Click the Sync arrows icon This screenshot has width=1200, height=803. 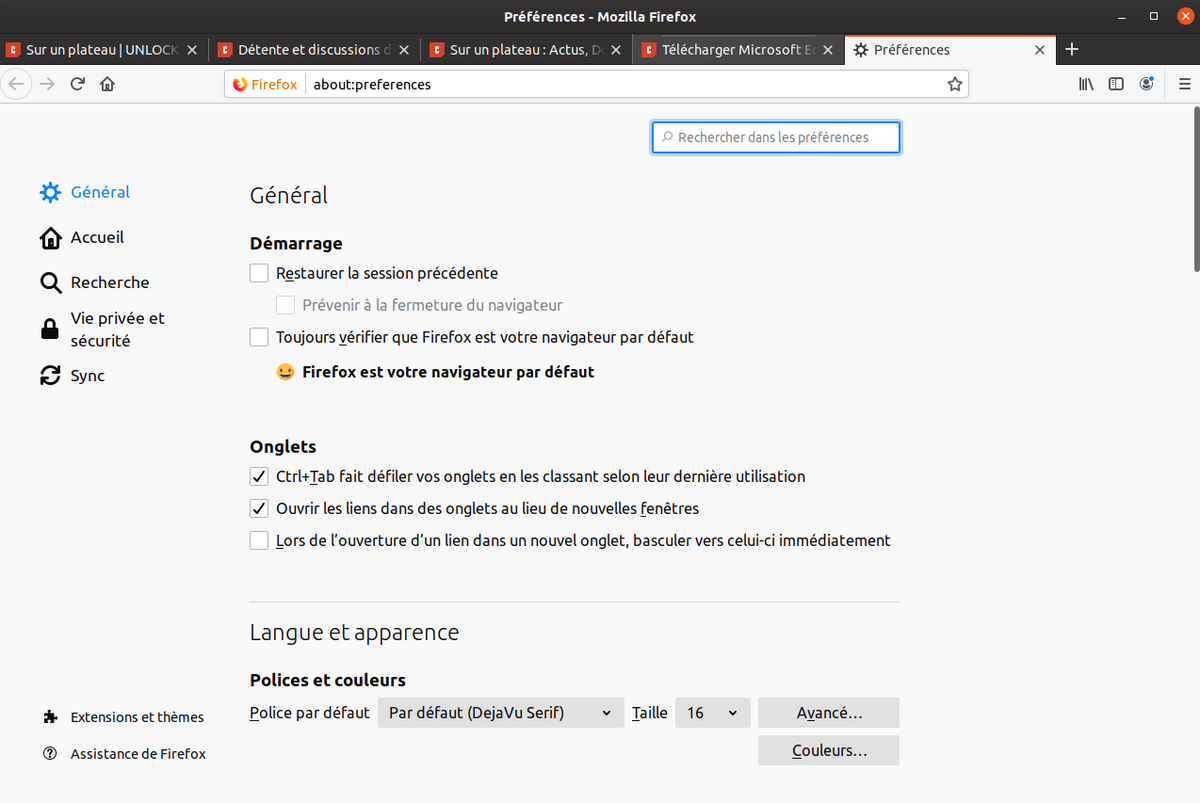tap(50, 376)
